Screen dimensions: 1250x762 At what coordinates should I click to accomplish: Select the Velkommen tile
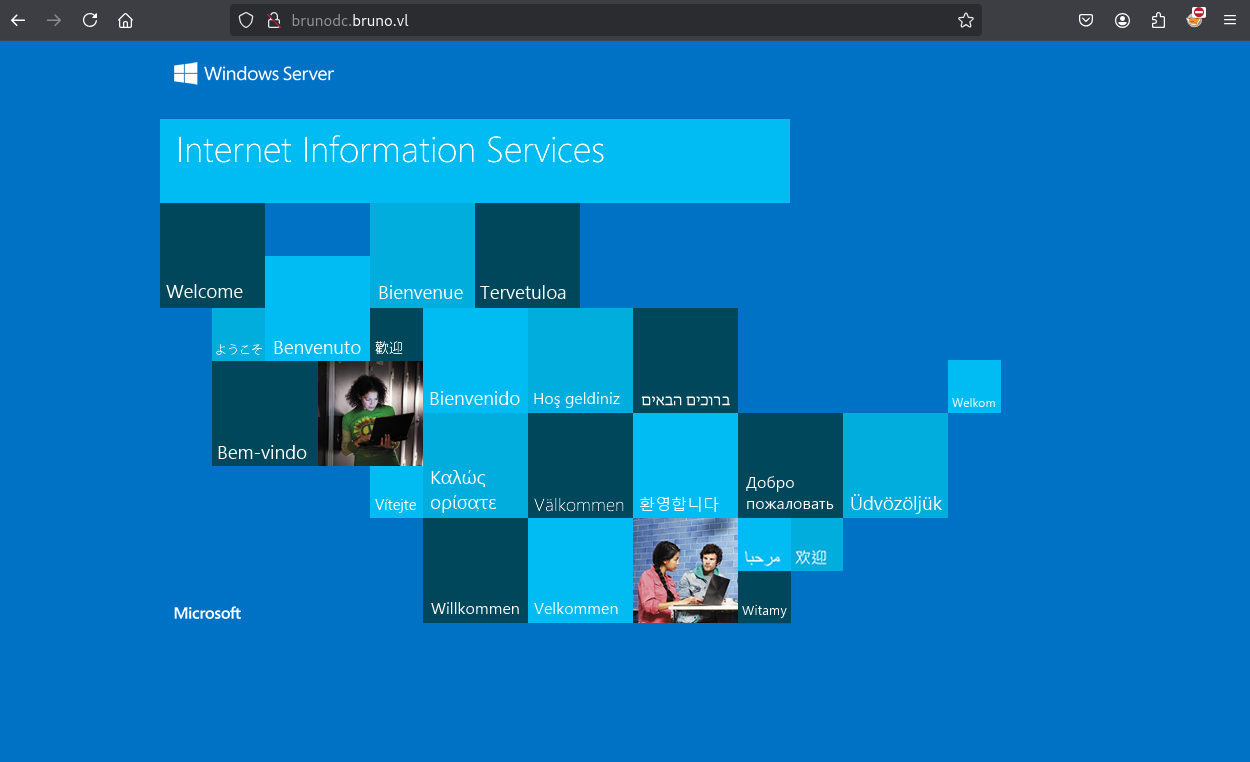click(580, 570)
